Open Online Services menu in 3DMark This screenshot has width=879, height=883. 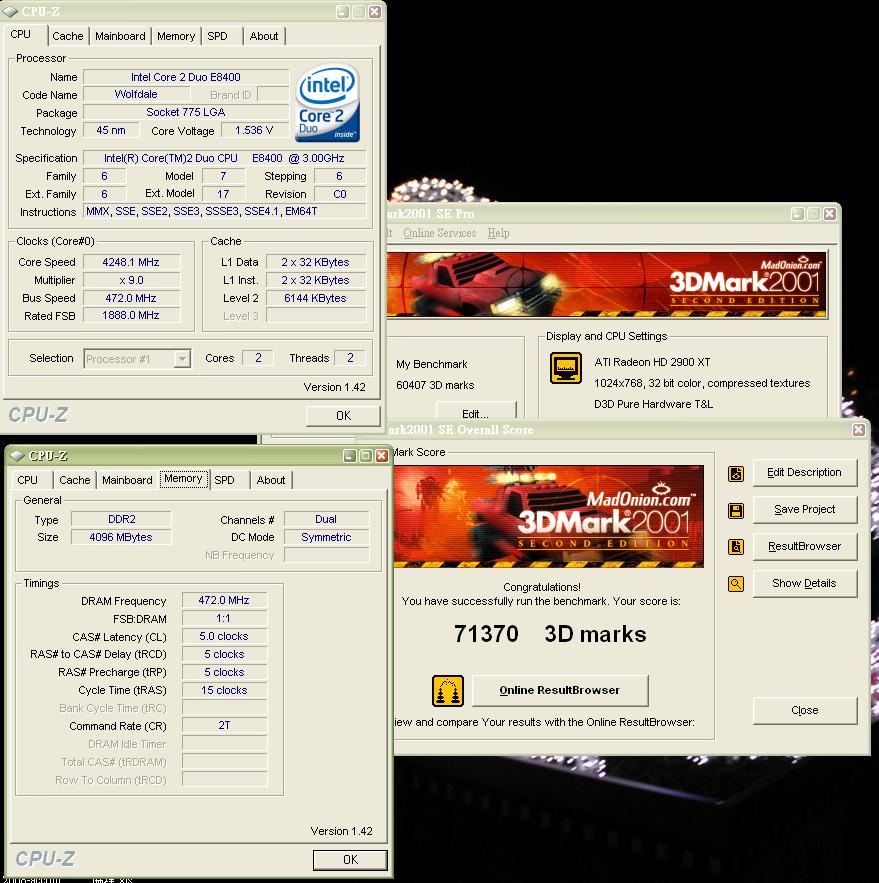(x=439, y=233)
